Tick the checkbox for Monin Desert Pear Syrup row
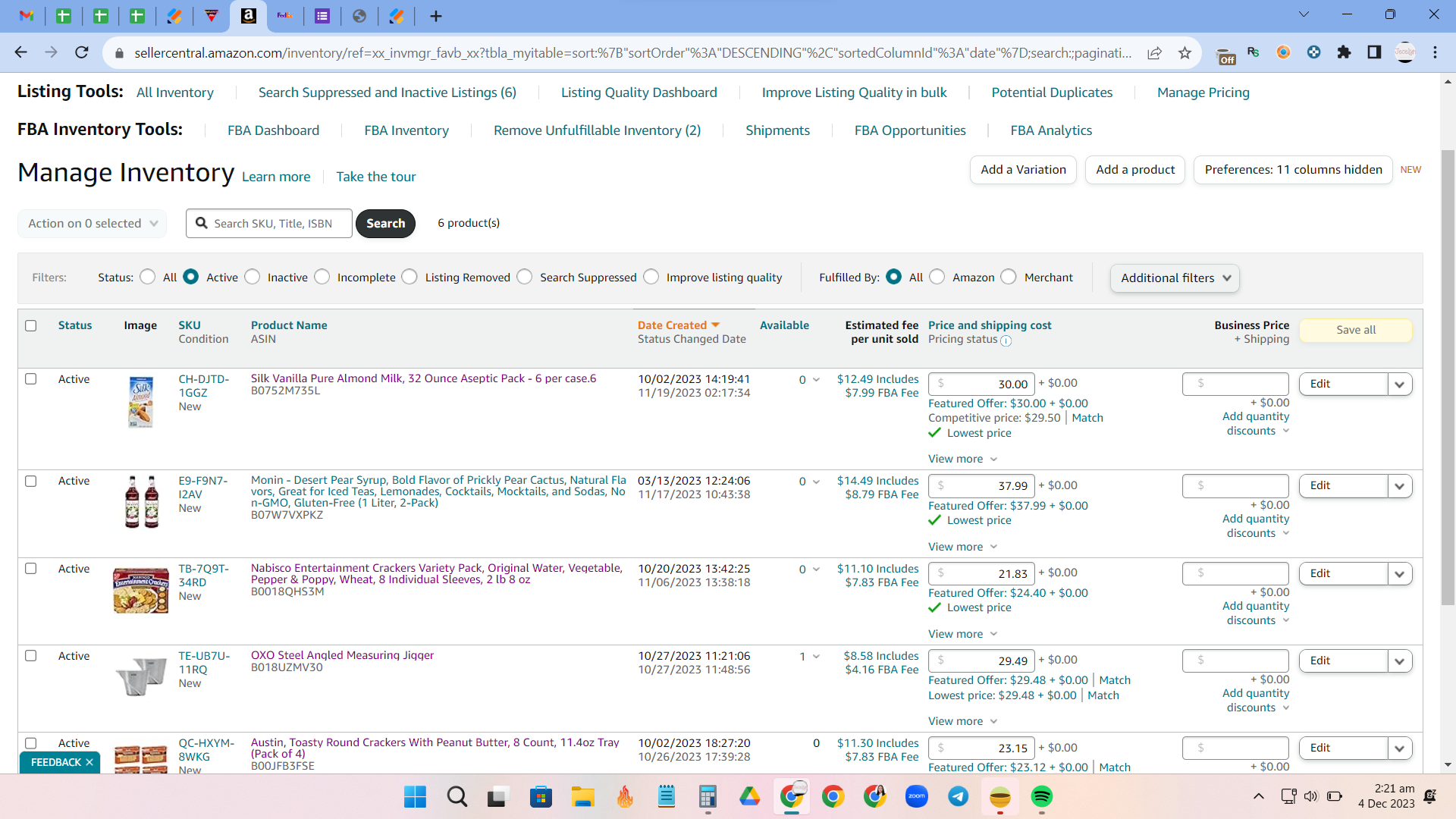1456x819 pixels. tap(31, 481)
